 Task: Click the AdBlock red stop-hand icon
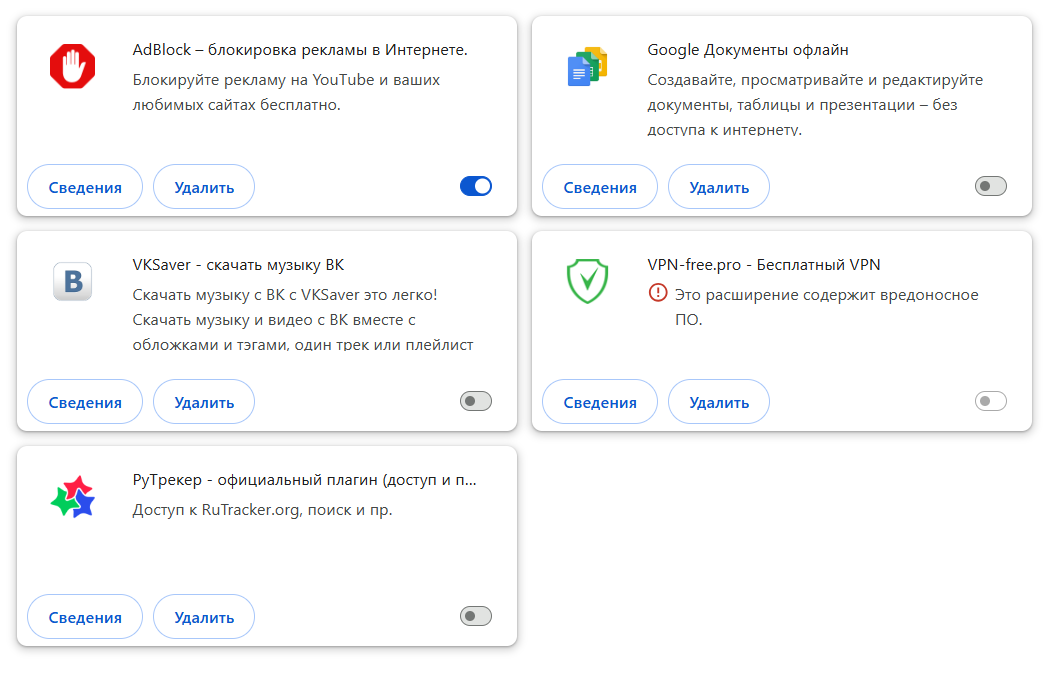pyautogui.click(x=72, y=67)
